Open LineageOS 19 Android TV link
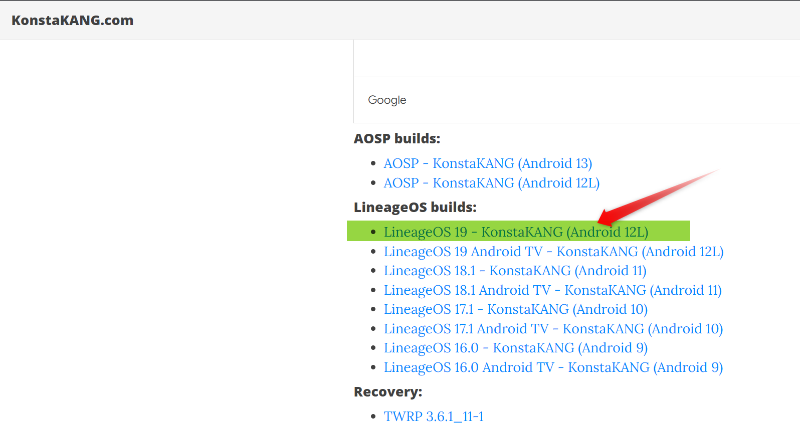The image size is (800, 426). pyautogui.click(x=554, y=251)
